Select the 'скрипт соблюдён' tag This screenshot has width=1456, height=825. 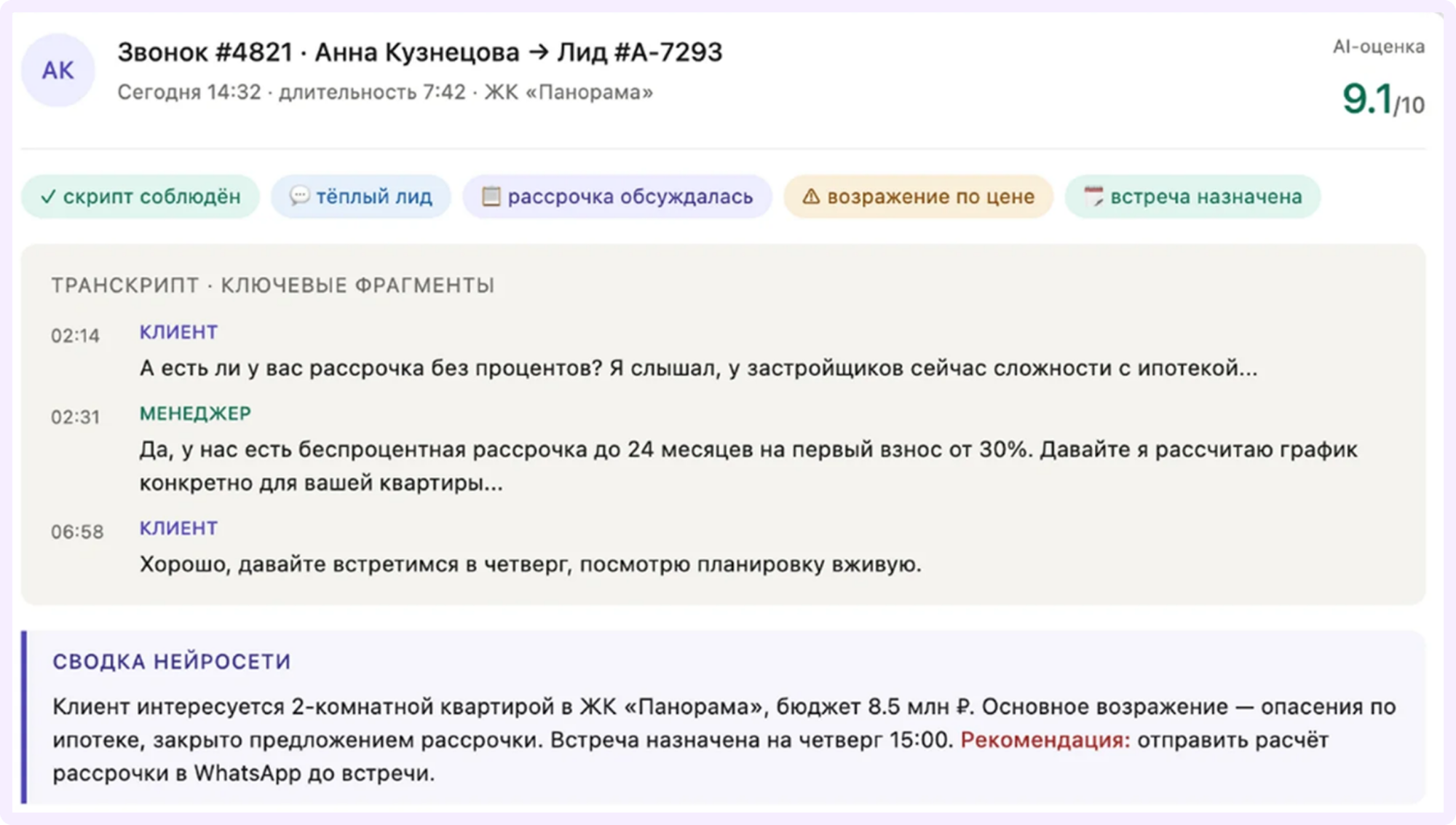tap(141, 197)
